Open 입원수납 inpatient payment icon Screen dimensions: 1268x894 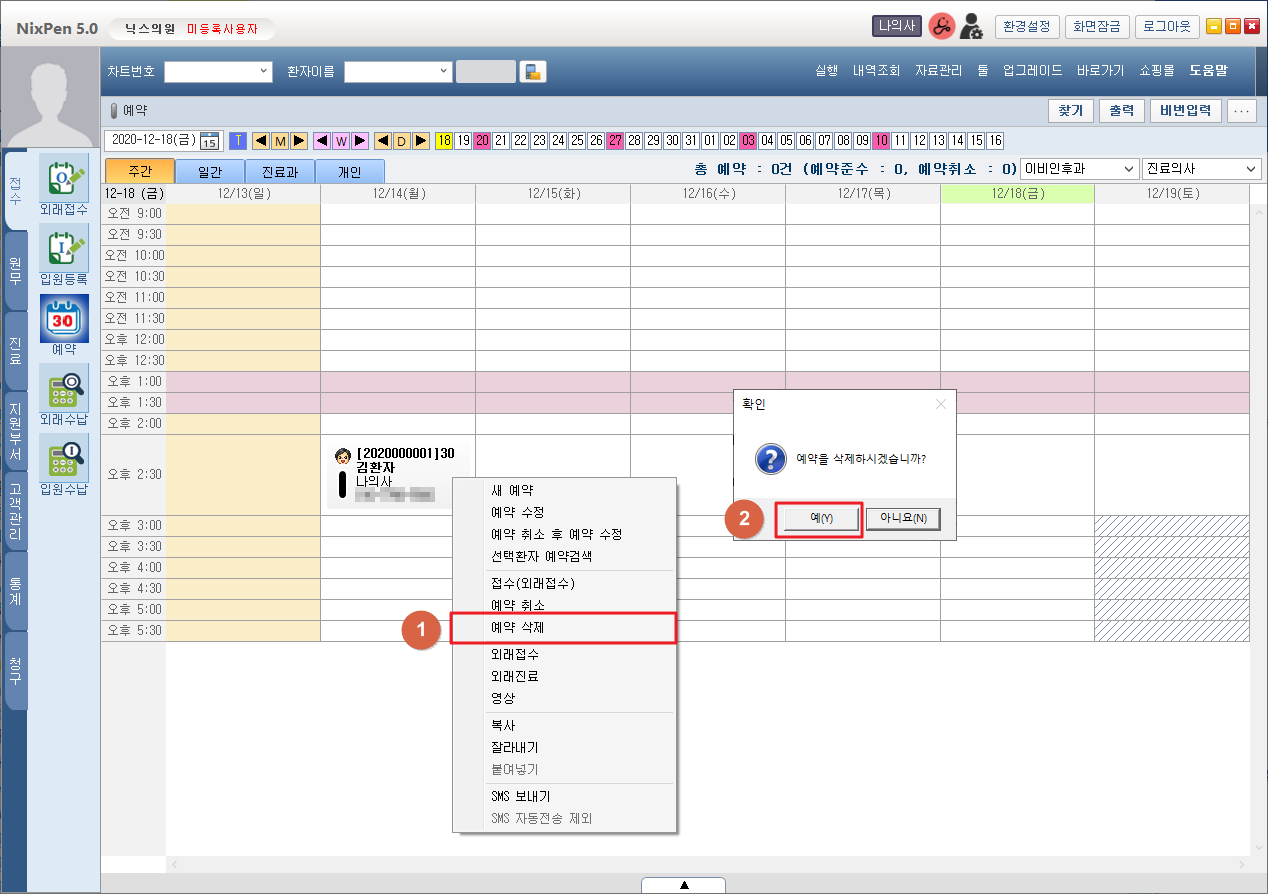click(63, 459)
